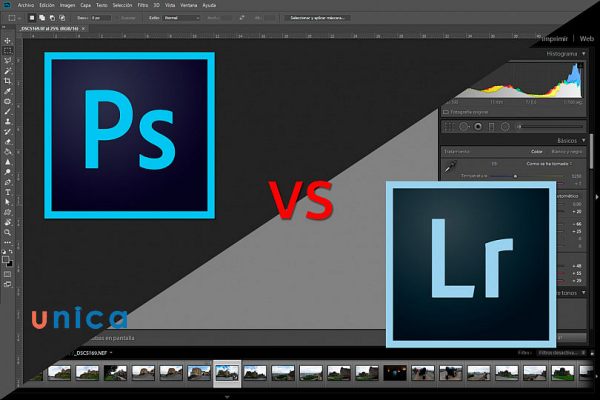Select the Clone Stamp tool
The width and height of the screenshot is (600, 400).
pyautogui.click(x=8, y=121)
